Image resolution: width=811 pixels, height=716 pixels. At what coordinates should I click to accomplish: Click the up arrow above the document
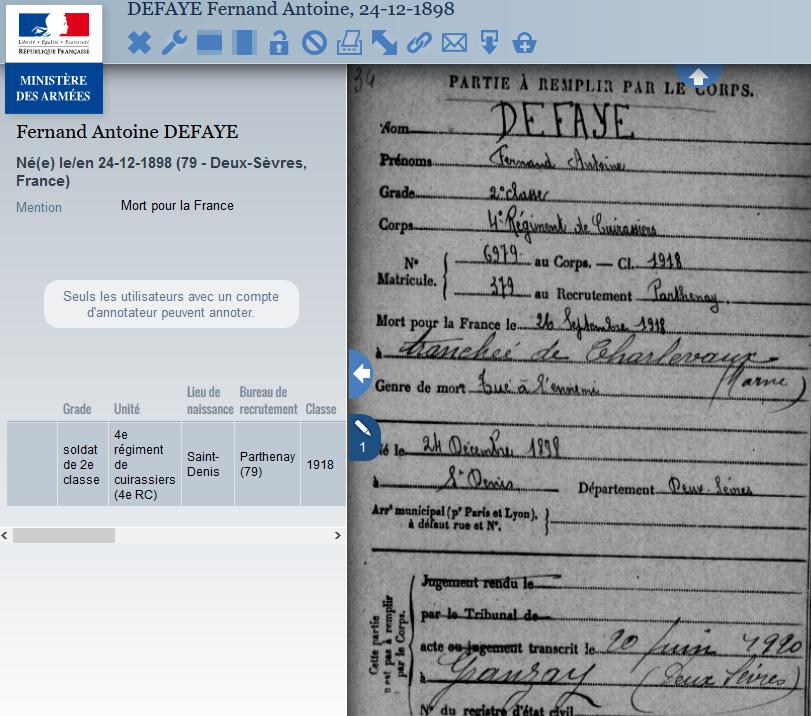[698, 77]
